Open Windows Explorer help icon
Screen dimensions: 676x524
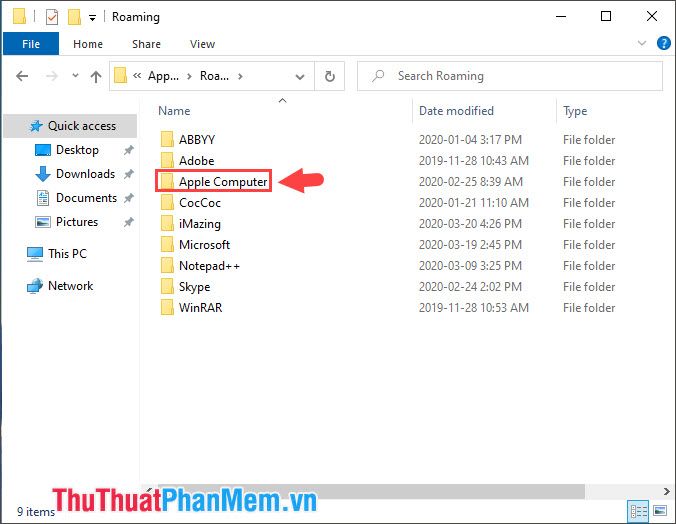pos(663,43)
